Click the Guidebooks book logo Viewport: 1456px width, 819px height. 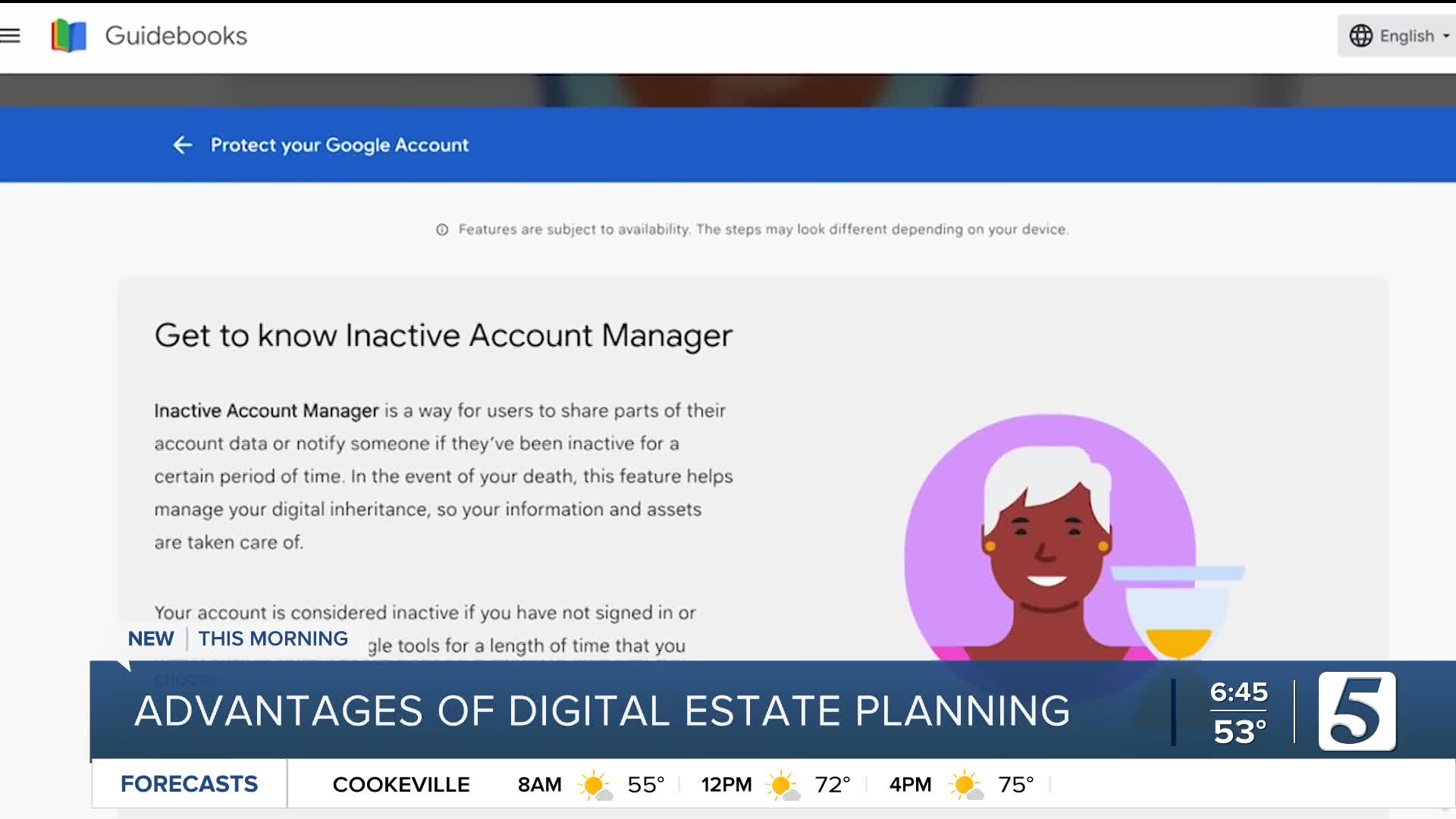click(68, 36)
